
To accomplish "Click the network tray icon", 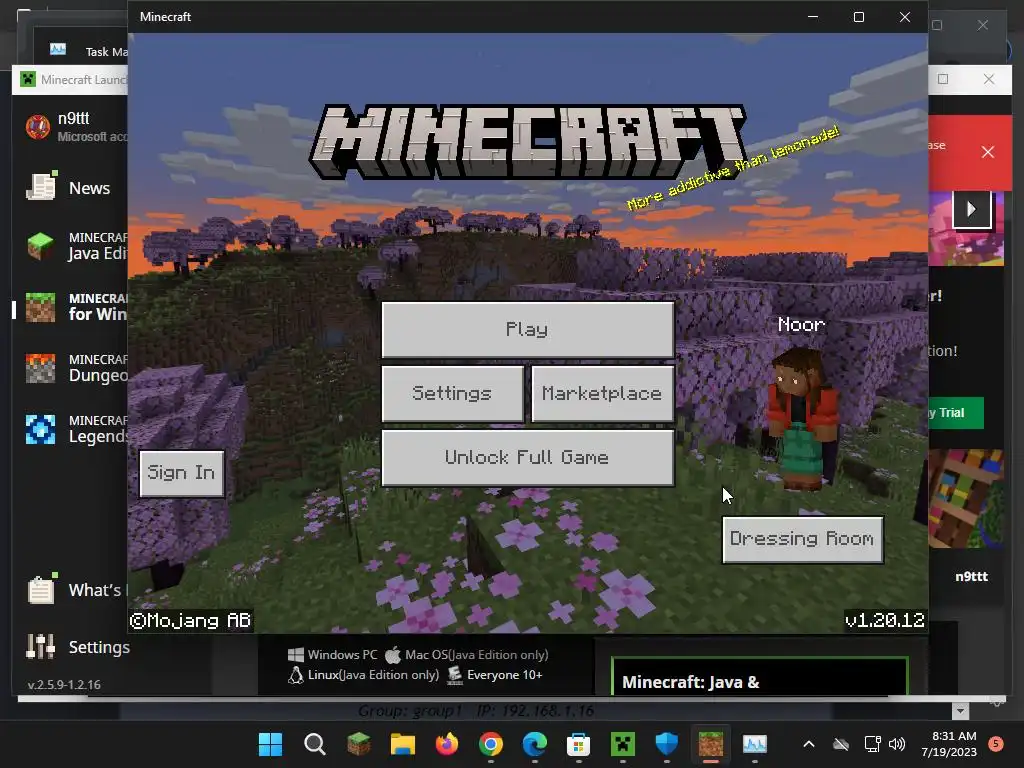I will click(872, 744).
